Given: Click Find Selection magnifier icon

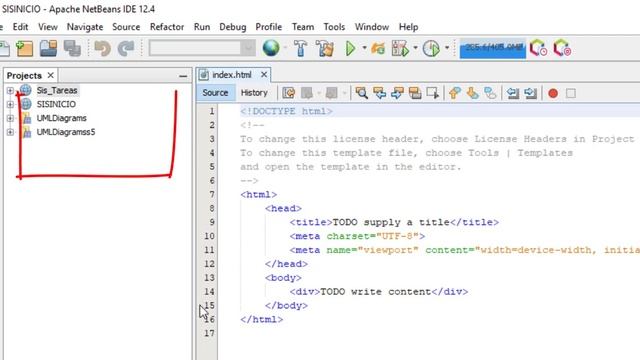Looking at the screenshot, I should tap(361, 93).
